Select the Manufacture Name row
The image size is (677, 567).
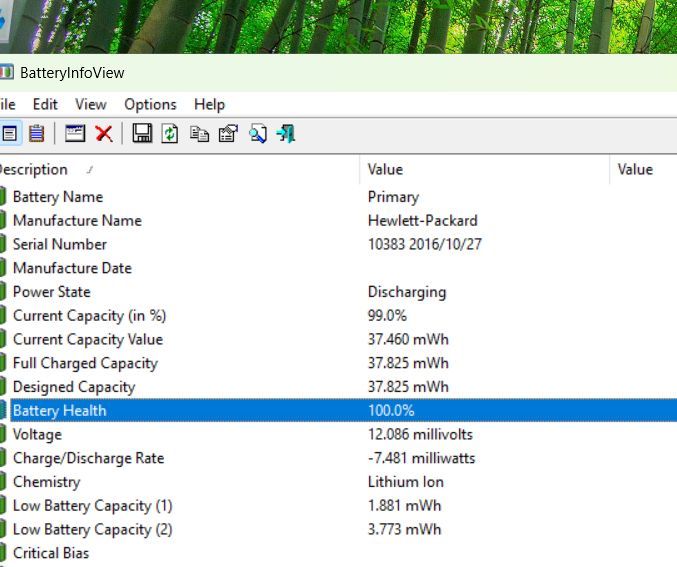click(77, 220)
